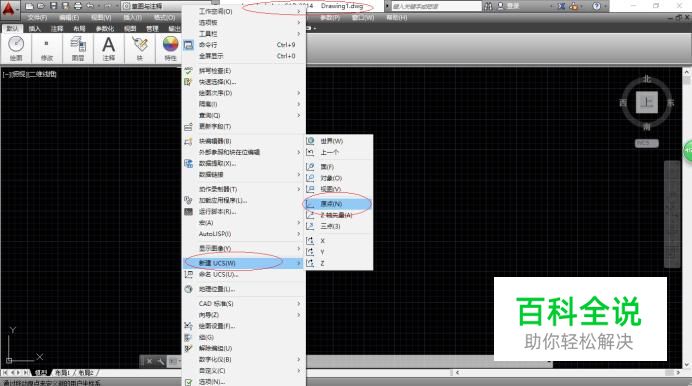692x386 pixels.
Task: Open 编辑(E) in the menu bar
Action: [x=69, y=18]
